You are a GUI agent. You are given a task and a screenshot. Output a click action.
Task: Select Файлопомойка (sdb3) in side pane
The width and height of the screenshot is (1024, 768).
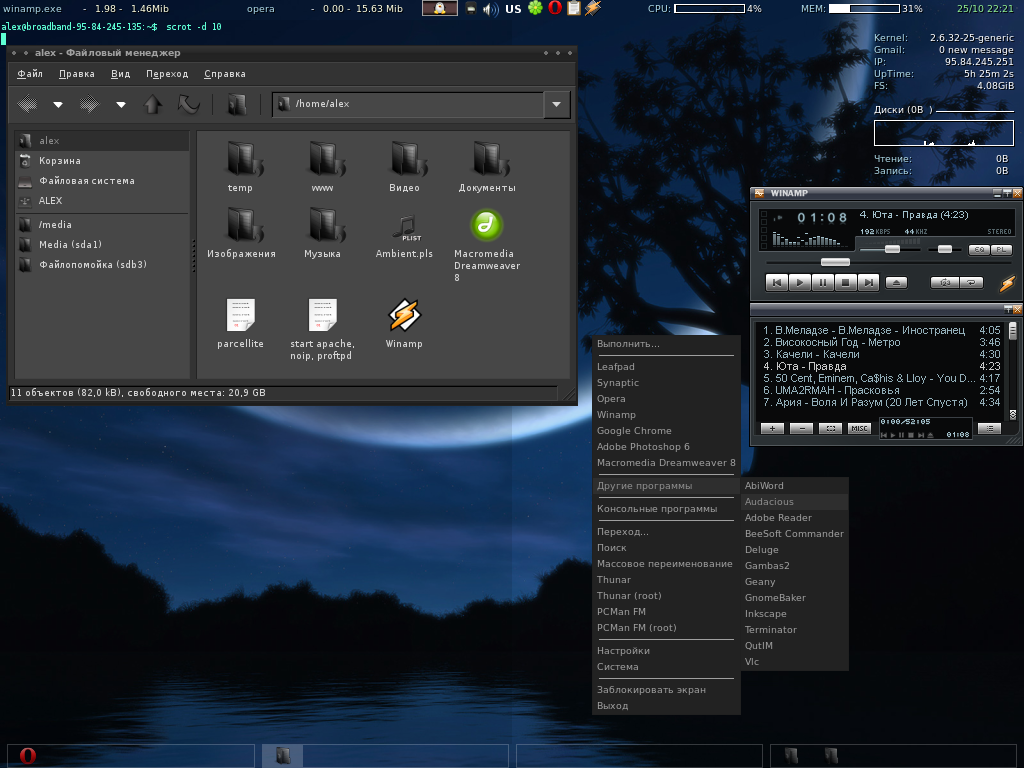pos(102,264)
